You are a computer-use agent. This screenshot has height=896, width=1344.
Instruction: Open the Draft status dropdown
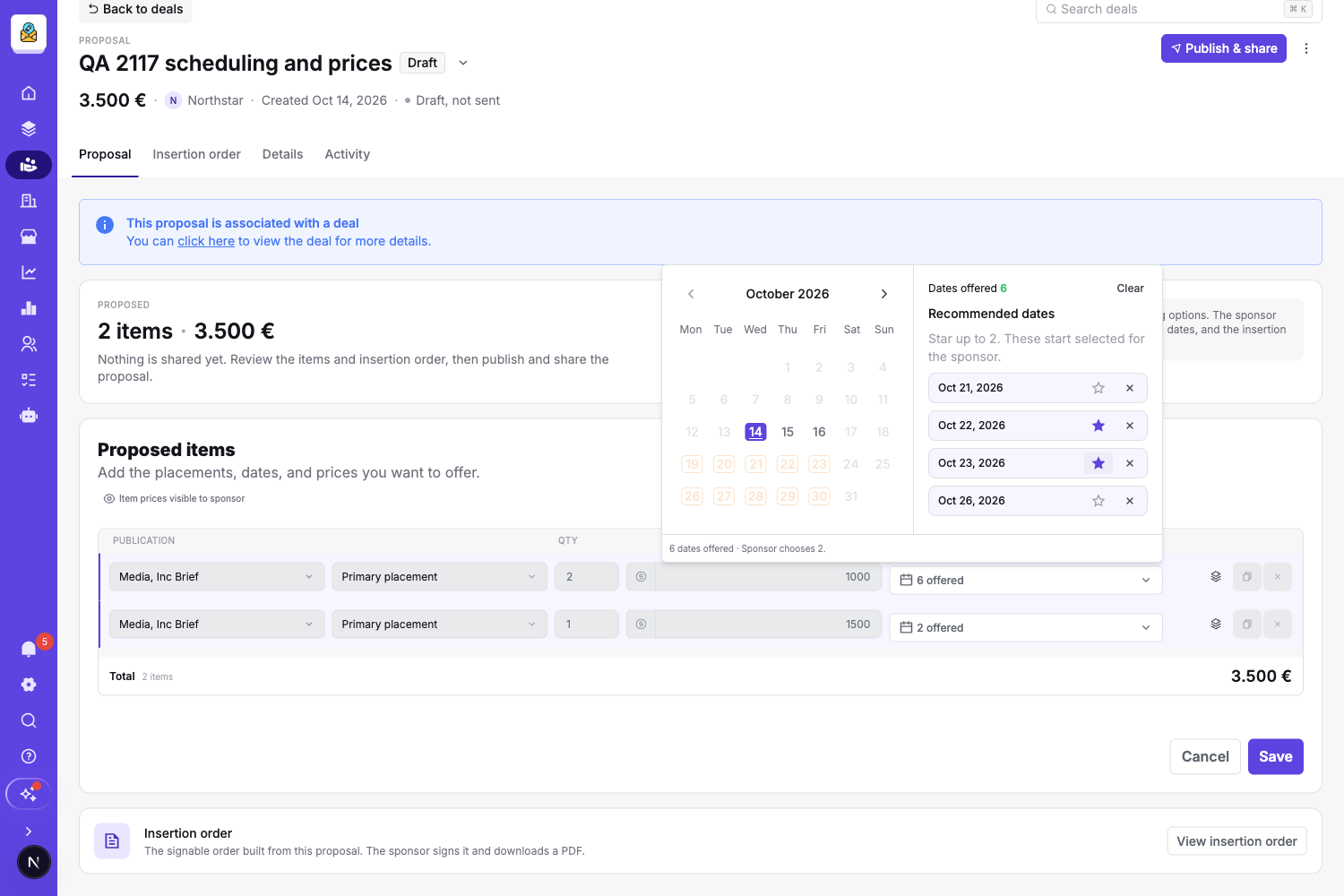tap(463, 63)
